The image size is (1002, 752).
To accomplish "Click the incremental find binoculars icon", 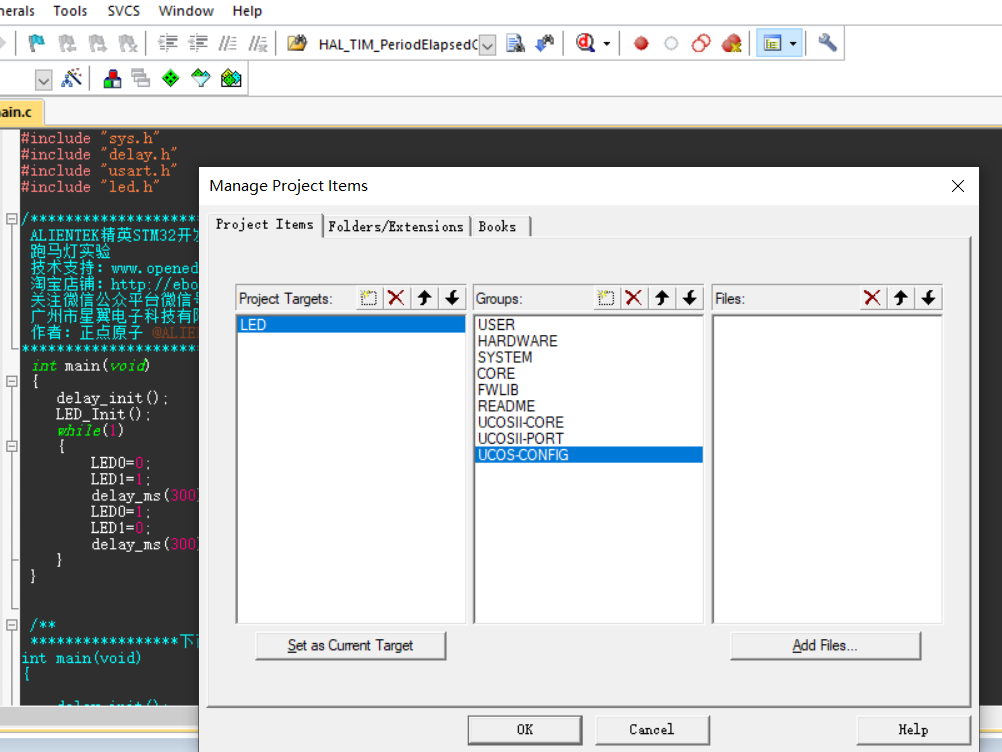I will pos(545,43).
